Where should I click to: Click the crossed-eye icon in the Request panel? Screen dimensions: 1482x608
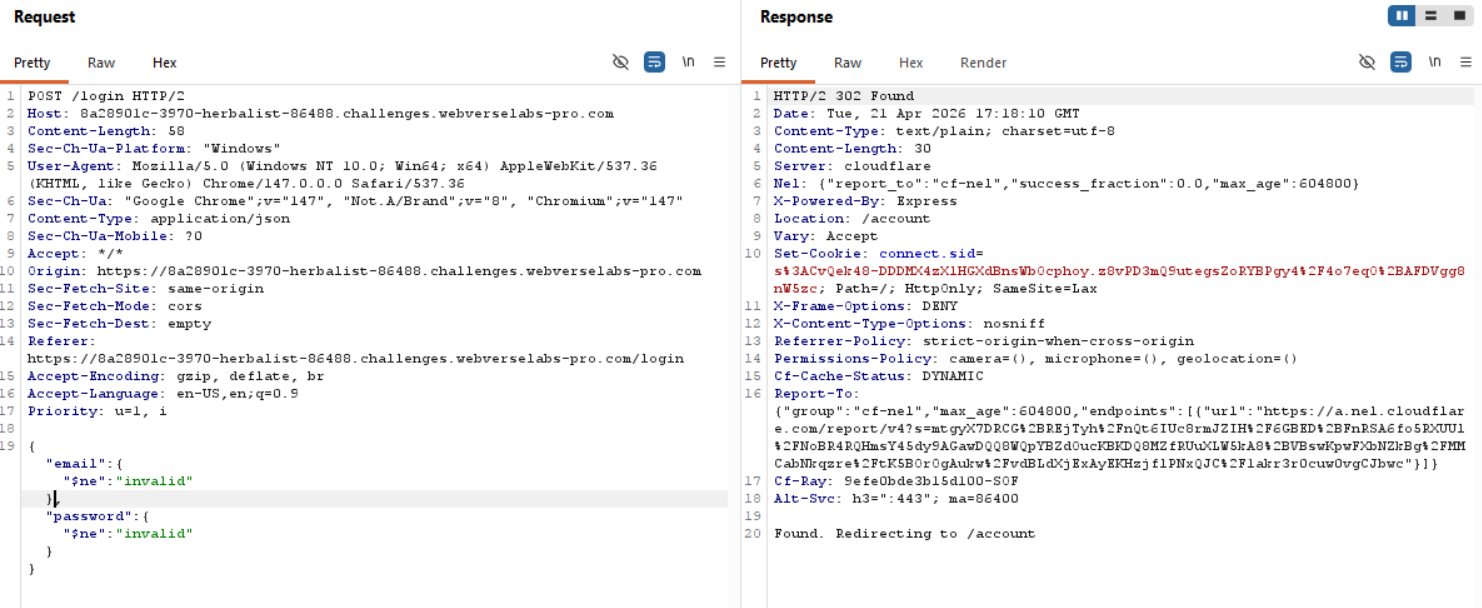pyautogui.click(x=621, y=62)
